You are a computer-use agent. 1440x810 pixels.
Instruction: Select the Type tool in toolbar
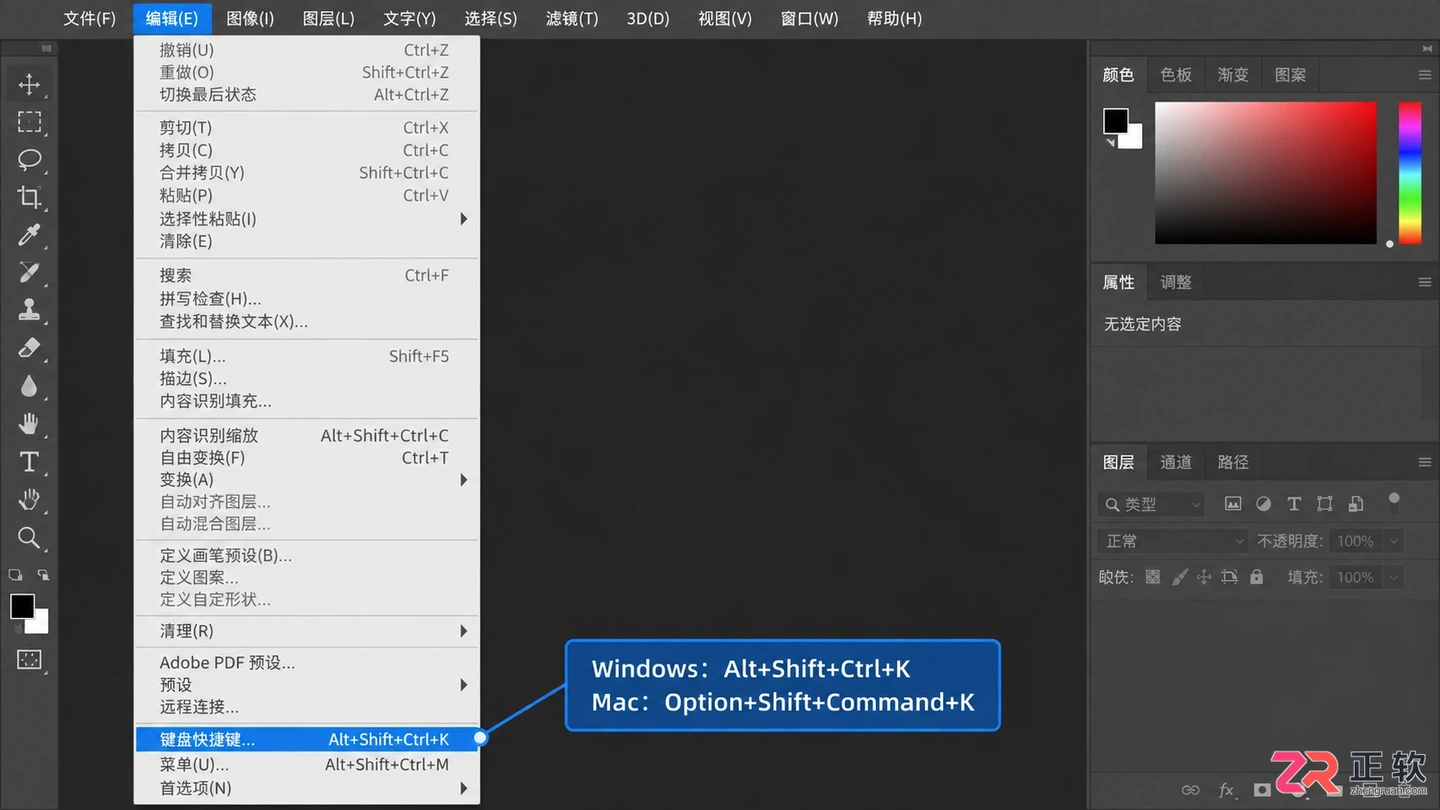(x=29, y=462)
